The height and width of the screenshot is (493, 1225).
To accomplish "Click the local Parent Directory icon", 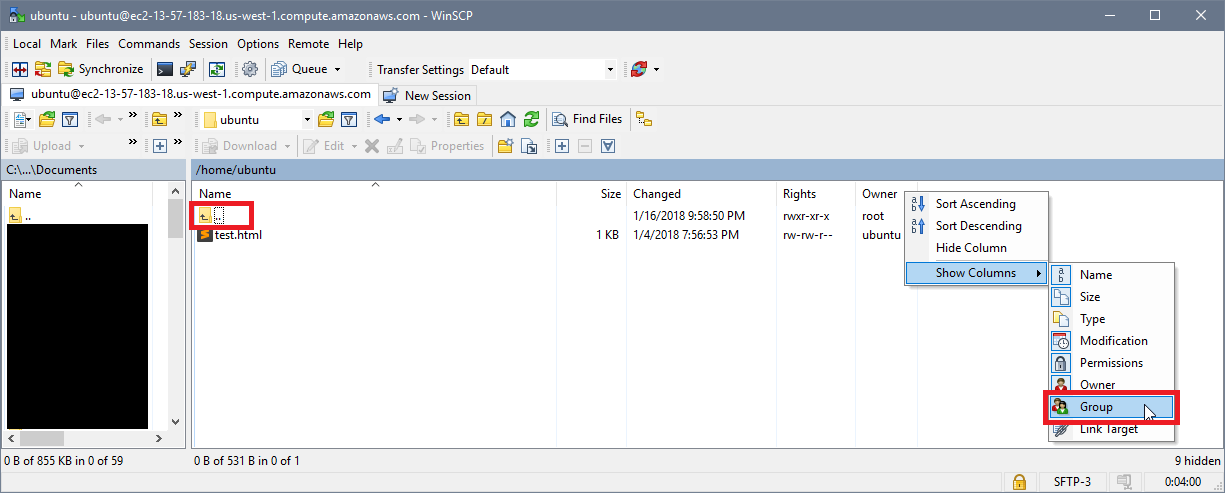I will 160,119.
